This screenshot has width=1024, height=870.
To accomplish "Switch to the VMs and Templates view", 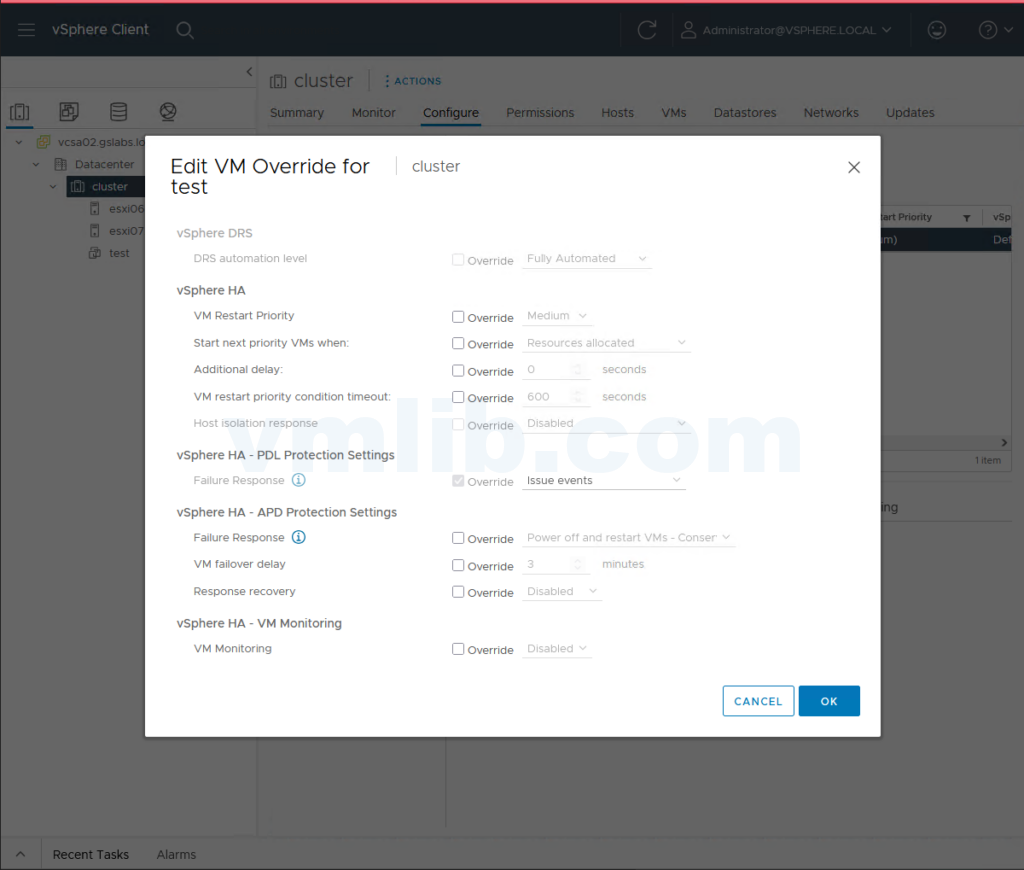I will click(x=68, y=111).
